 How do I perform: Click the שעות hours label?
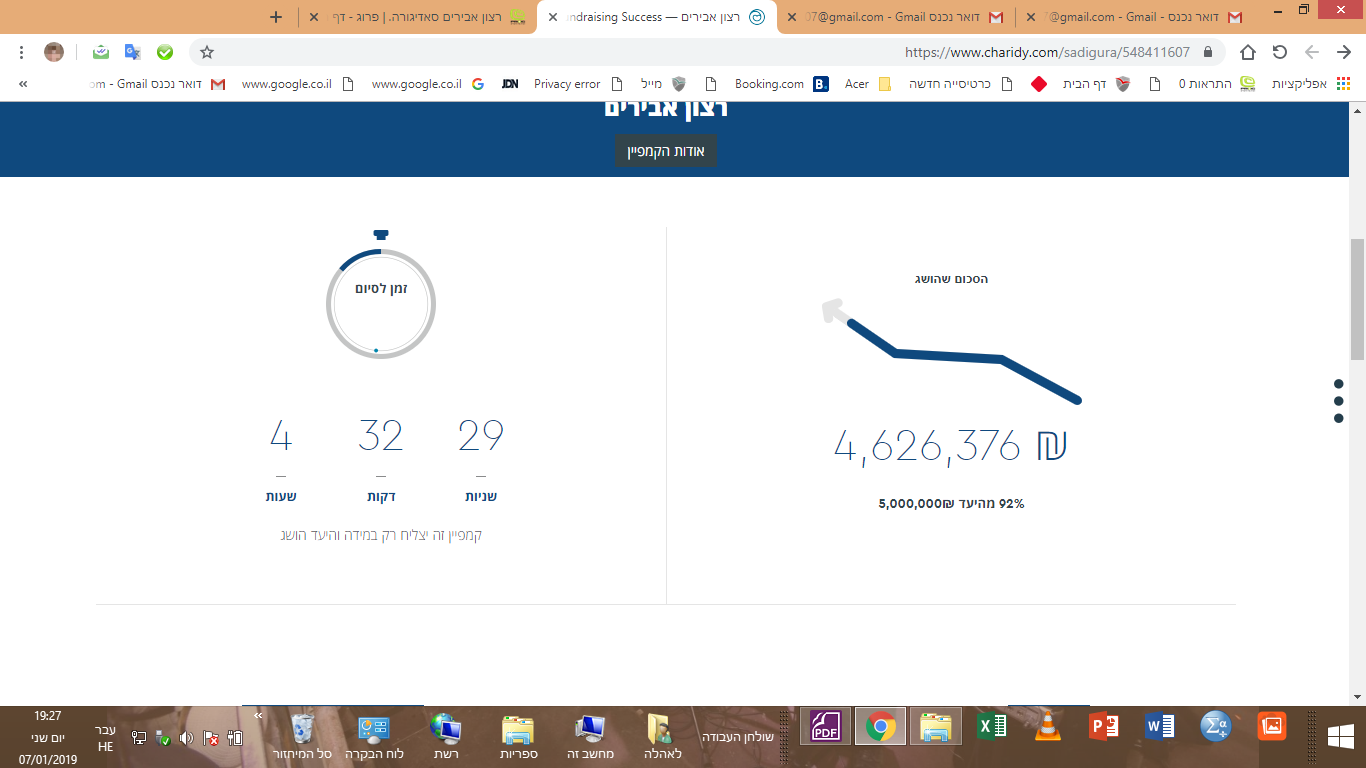(x=281, y=497)
